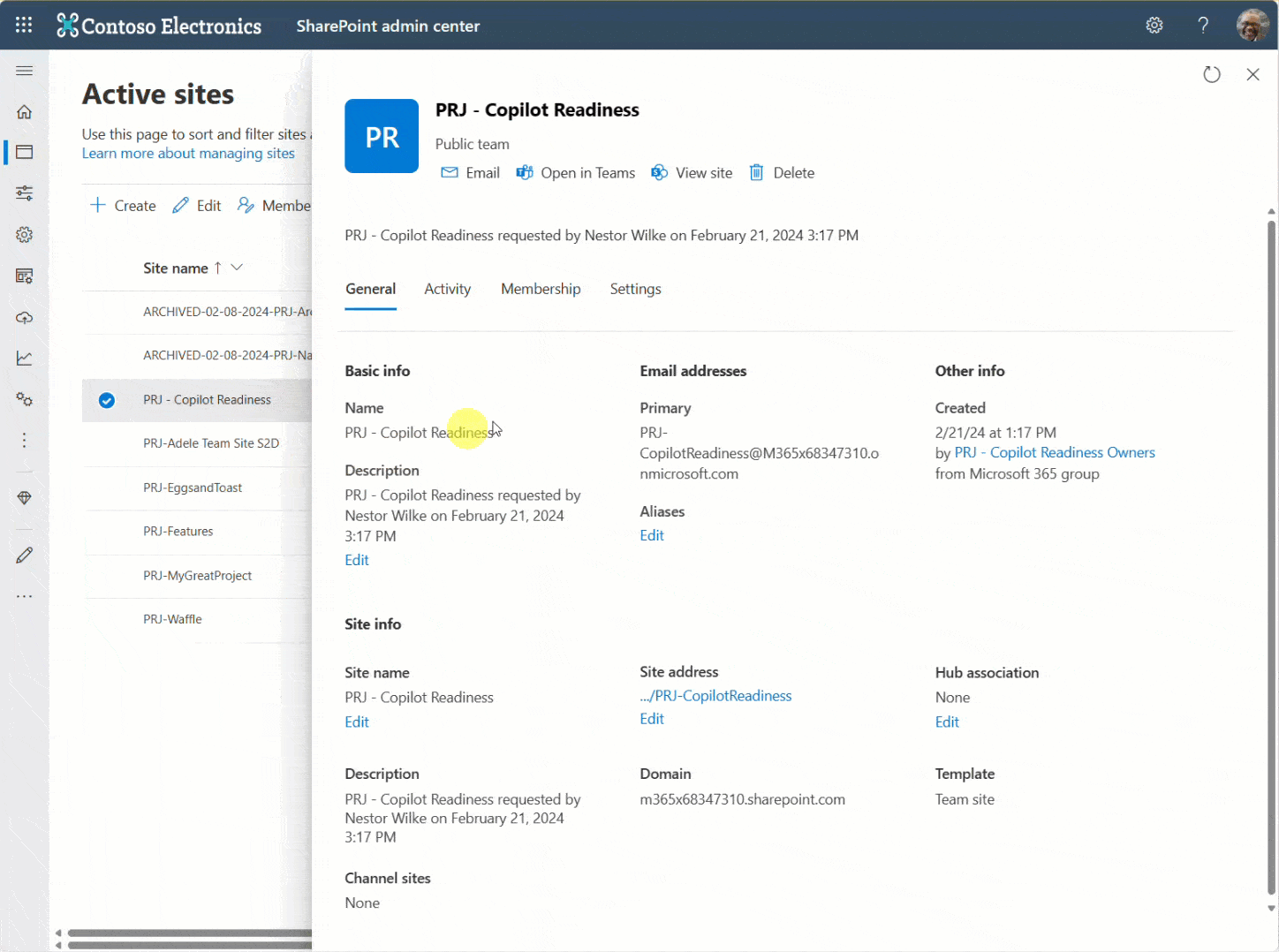Image resolution: width=1279 pixels, height=952 pixels.
Task: Click the Help question mark icon
Action: (x=1202, y=25)
